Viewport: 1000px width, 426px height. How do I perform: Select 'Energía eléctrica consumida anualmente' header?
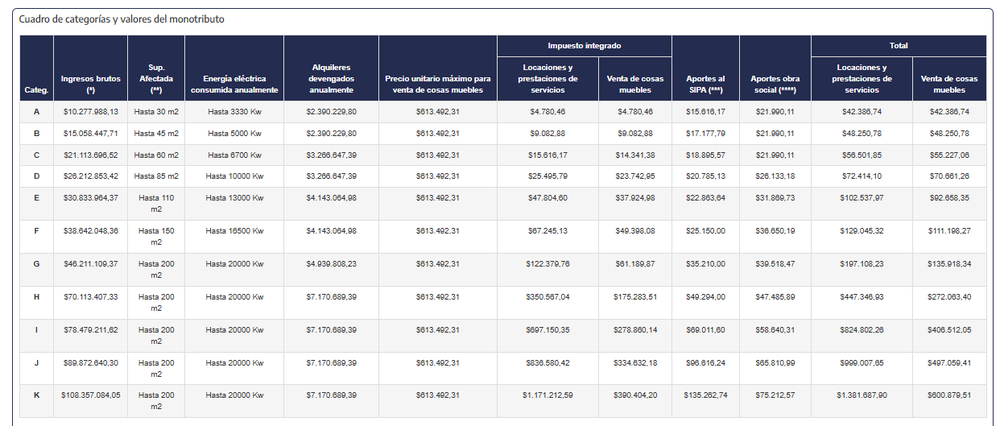click(234, 84)
